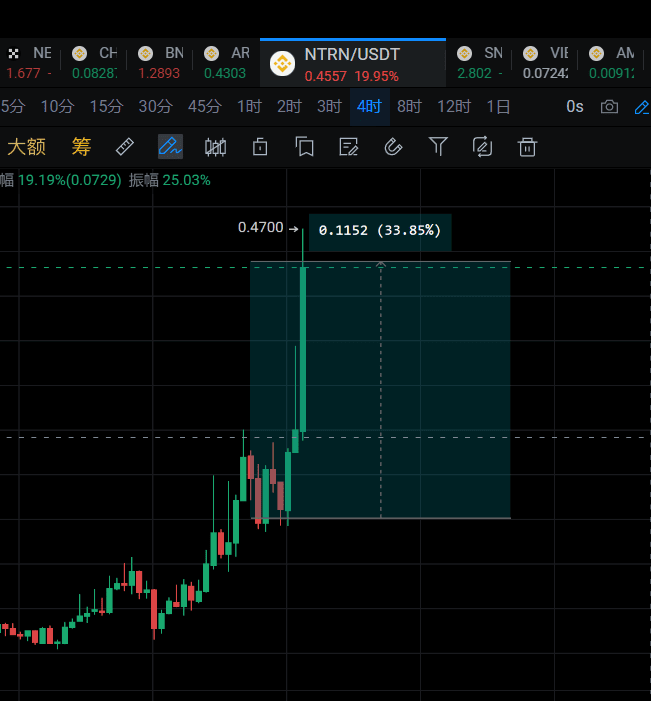Click the 19.95% change under NTRN/USDT
The height and width of the screenshot is (701, 651).
[x=376, y=76]
